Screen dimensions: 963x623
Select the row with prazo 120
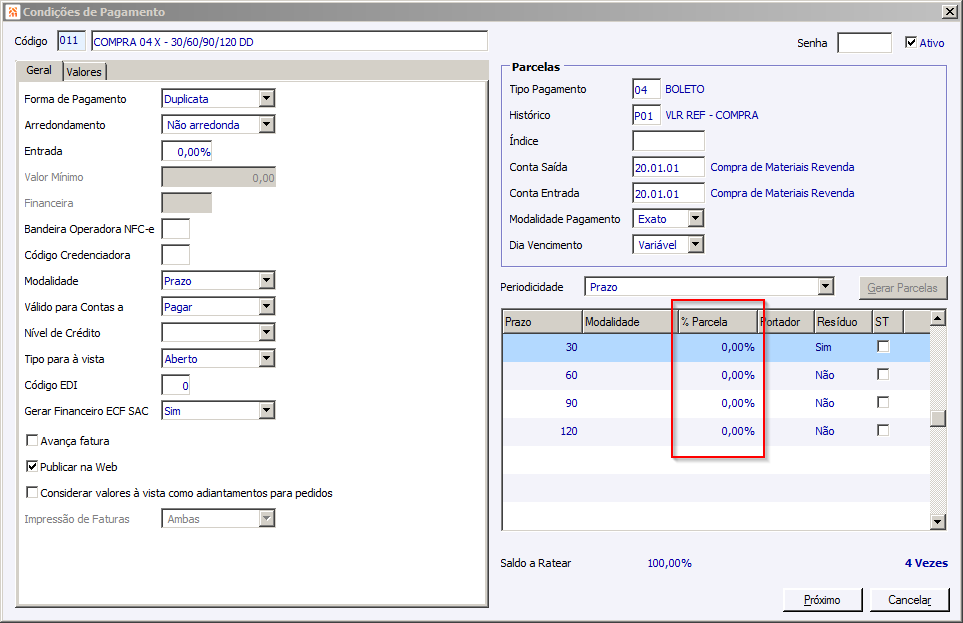[x=716, y=431]
